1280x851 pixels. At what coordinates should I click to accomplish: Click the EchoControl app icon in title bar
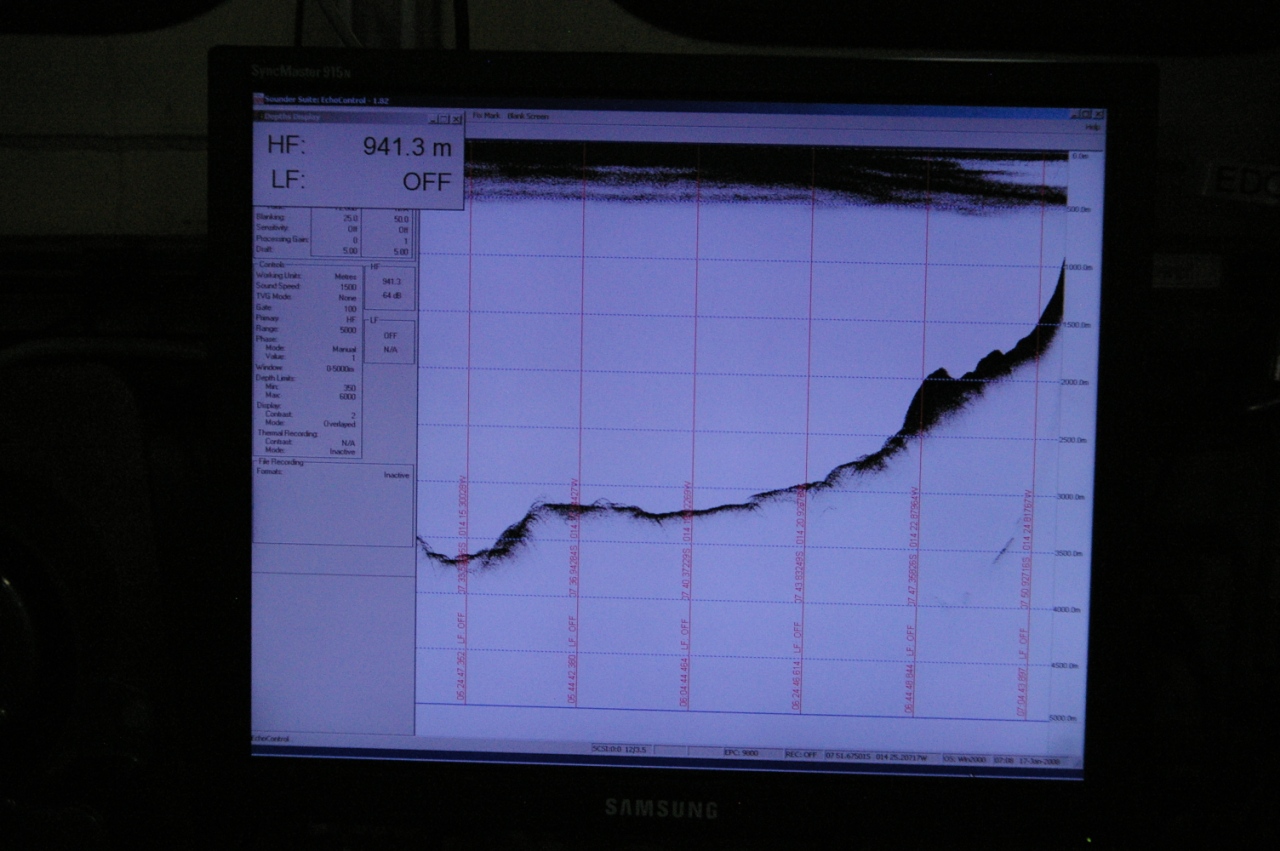[x=259, y=100]
